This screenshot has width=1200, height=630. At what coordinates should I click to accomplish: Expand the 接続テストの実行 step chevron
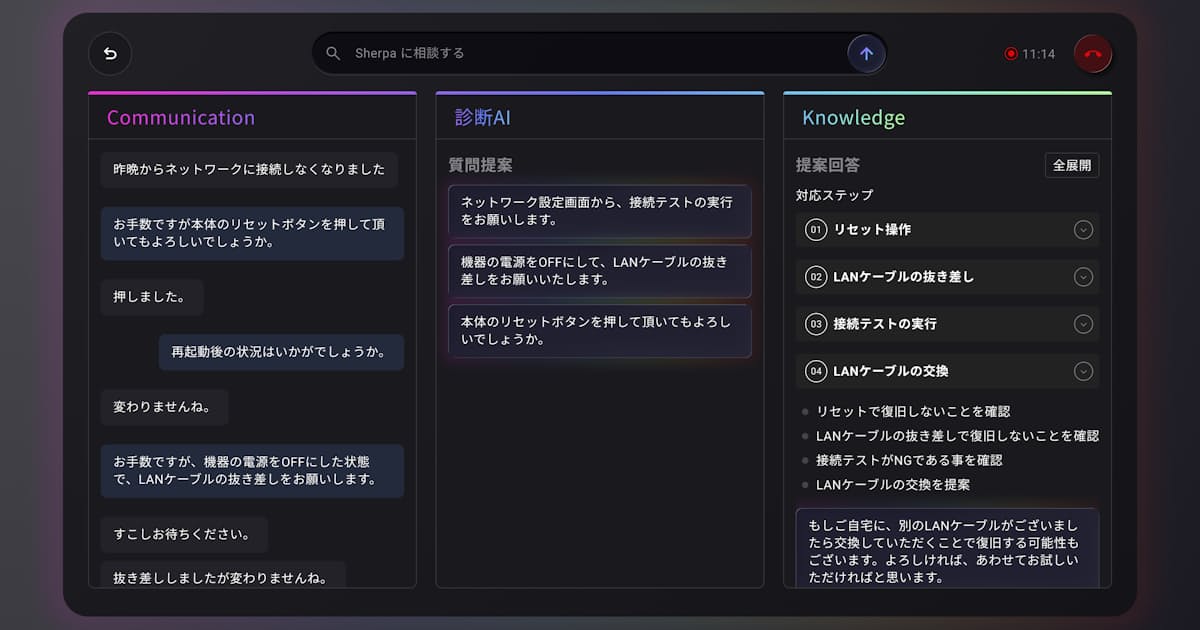(1083, 324)
